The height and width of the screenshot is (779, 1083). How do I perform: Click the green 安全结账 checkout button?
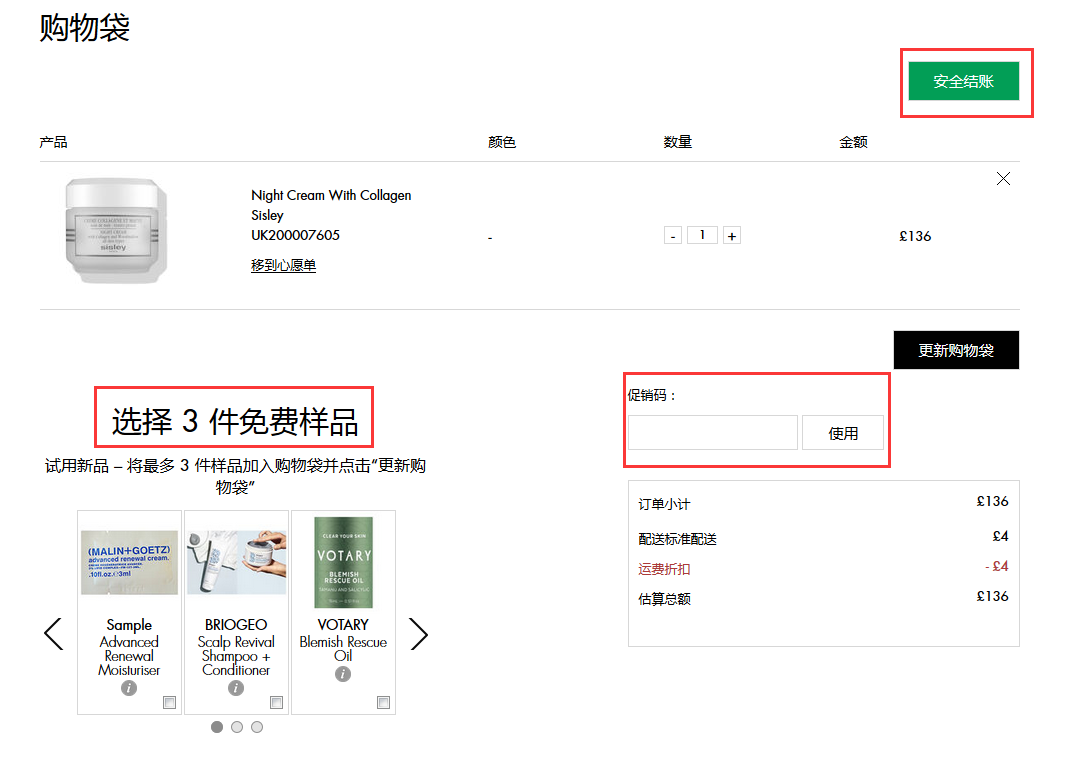pyautogui.click(x=963, y=81)
